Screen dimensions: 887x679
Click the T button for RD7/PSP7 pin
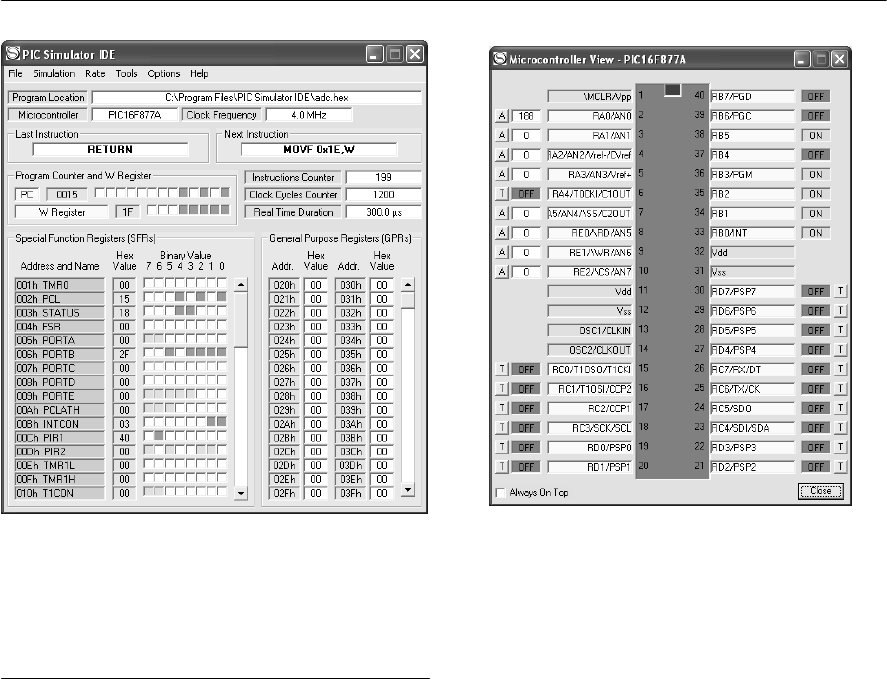tap(841, 291)
